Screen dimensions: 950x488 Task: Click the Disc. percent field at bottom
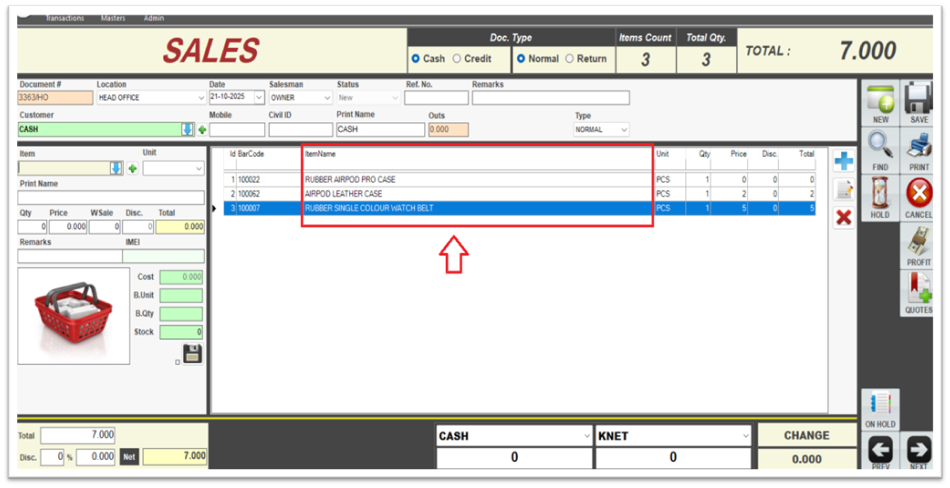click(52, 456)
